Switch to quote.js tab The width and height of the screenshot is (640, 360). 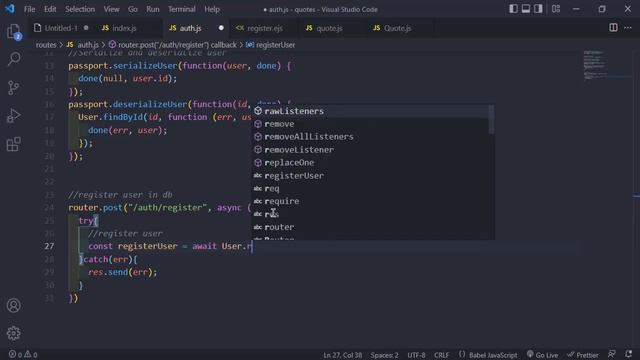click(x=329, y=28)
